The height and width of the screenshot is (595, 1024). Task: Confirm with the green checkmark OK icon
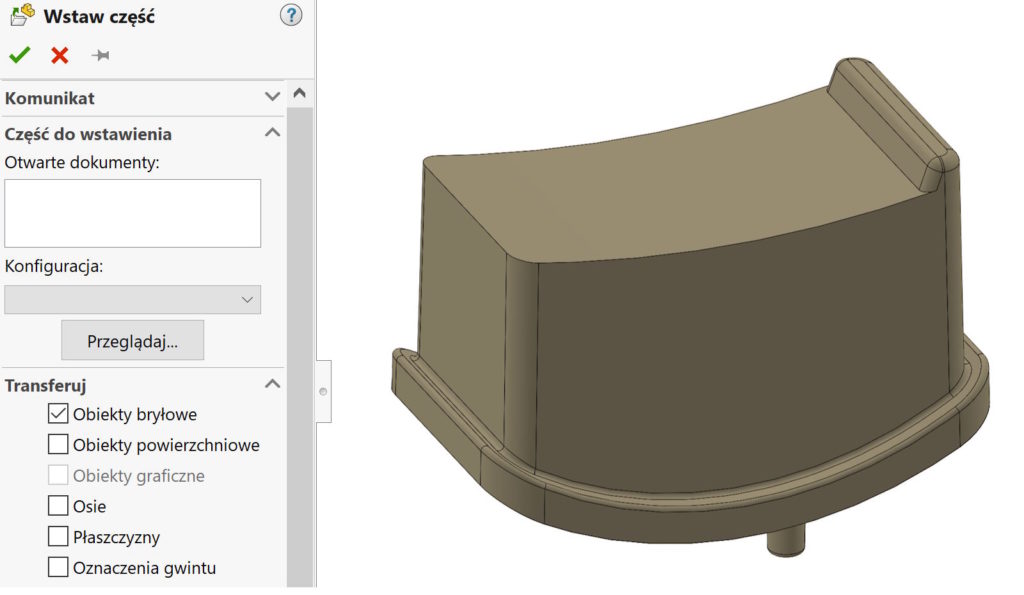19,55
